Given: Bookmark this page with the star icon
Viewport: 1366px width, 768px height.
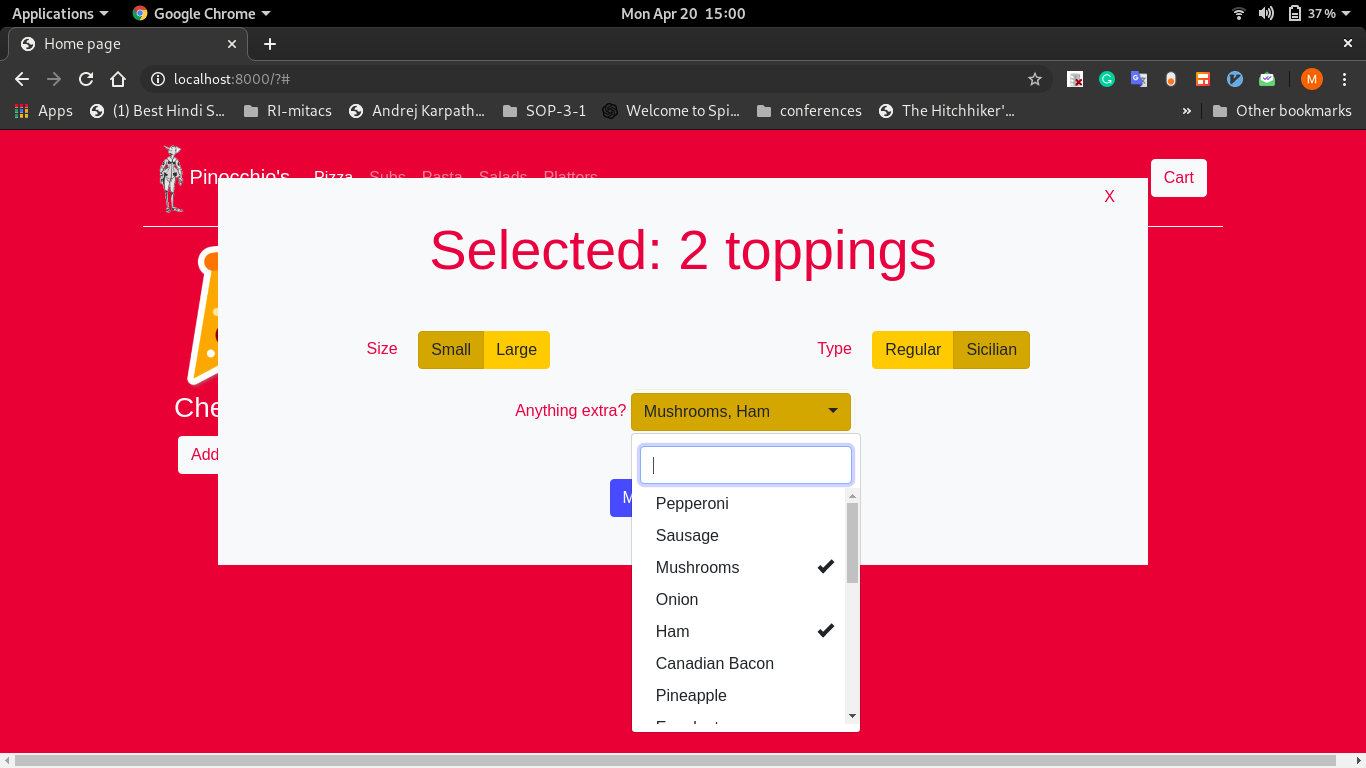Looking at the screenshot, I should pos(1035,79).
